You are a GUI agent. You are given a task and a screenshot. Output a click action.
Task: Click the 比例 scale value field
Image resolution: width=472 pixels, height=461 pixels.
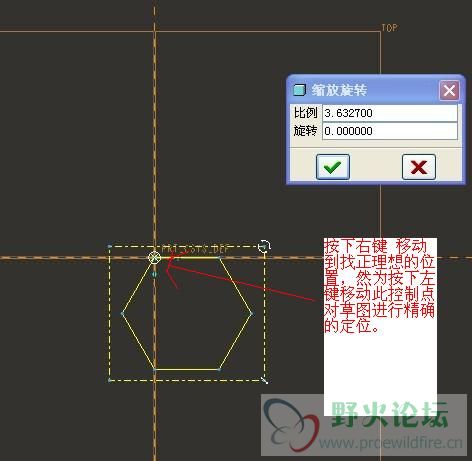(390, 113)
